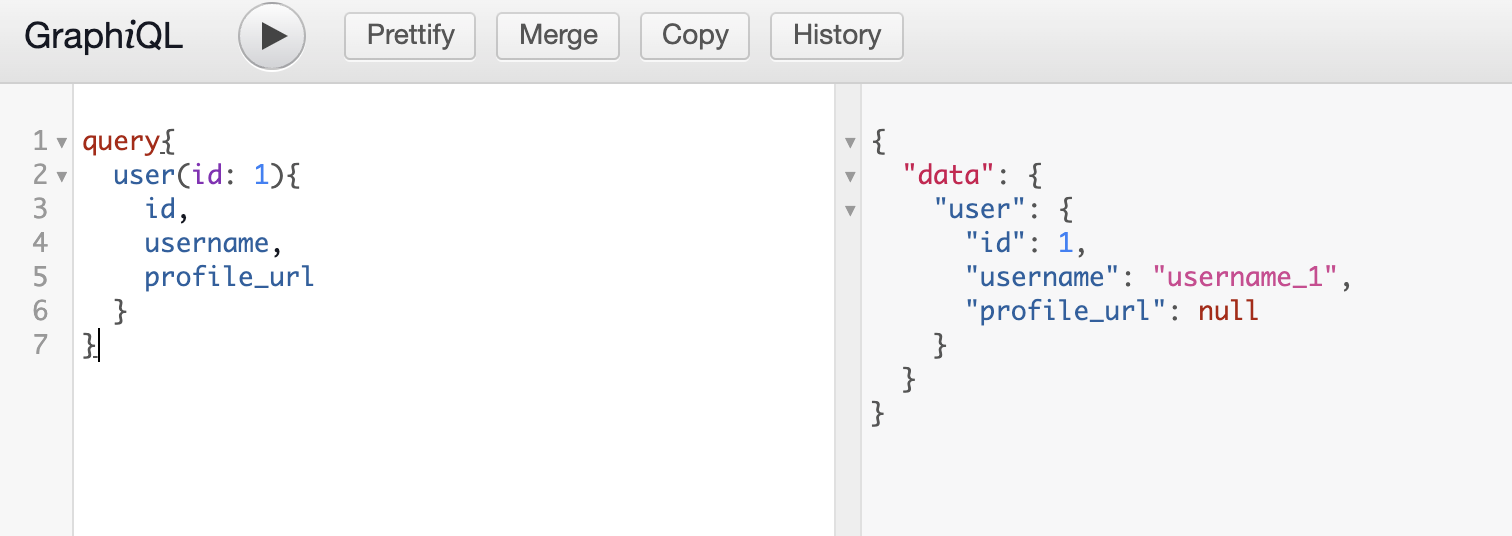Click the 'query' keyword in editor

[x=121, y=143]
